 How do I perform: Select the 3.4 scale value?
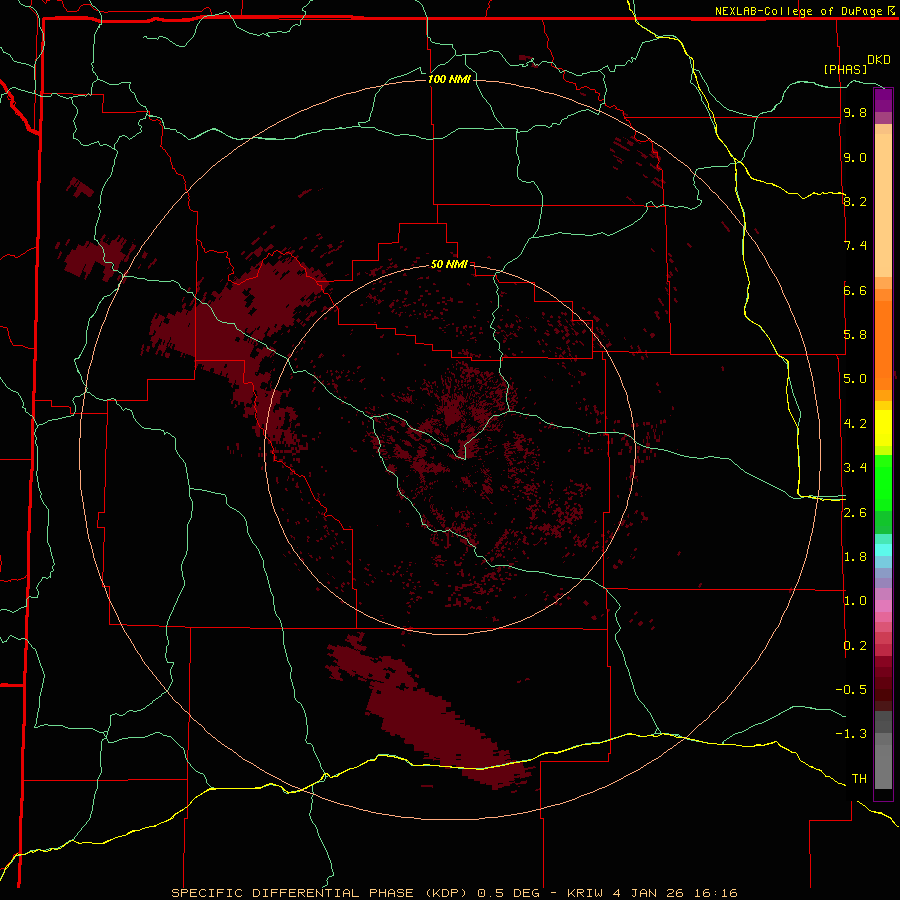[x=855, y=468]
